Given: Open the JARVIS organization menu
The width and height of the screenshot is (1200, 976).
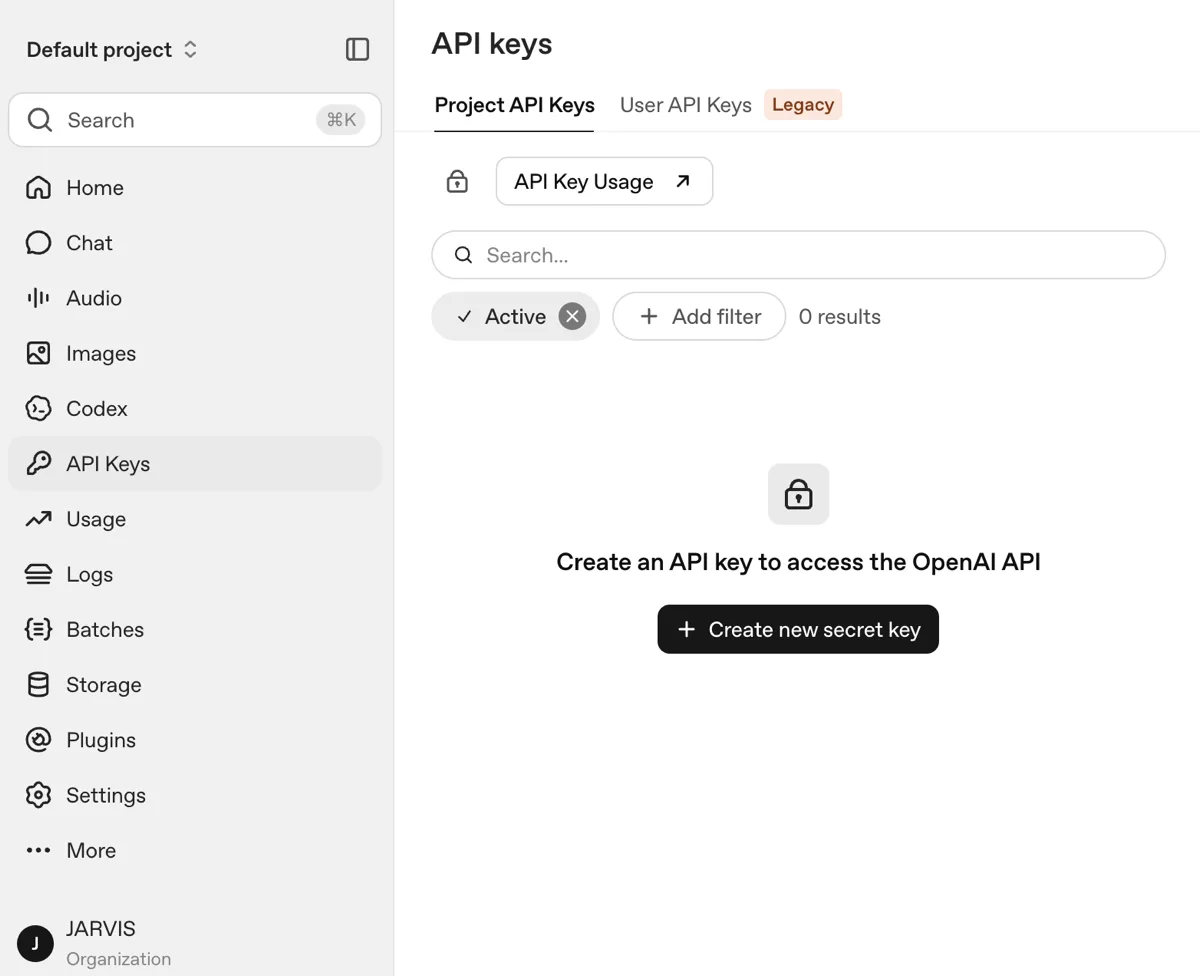Looking at the screenshot, I should [195, 943].
